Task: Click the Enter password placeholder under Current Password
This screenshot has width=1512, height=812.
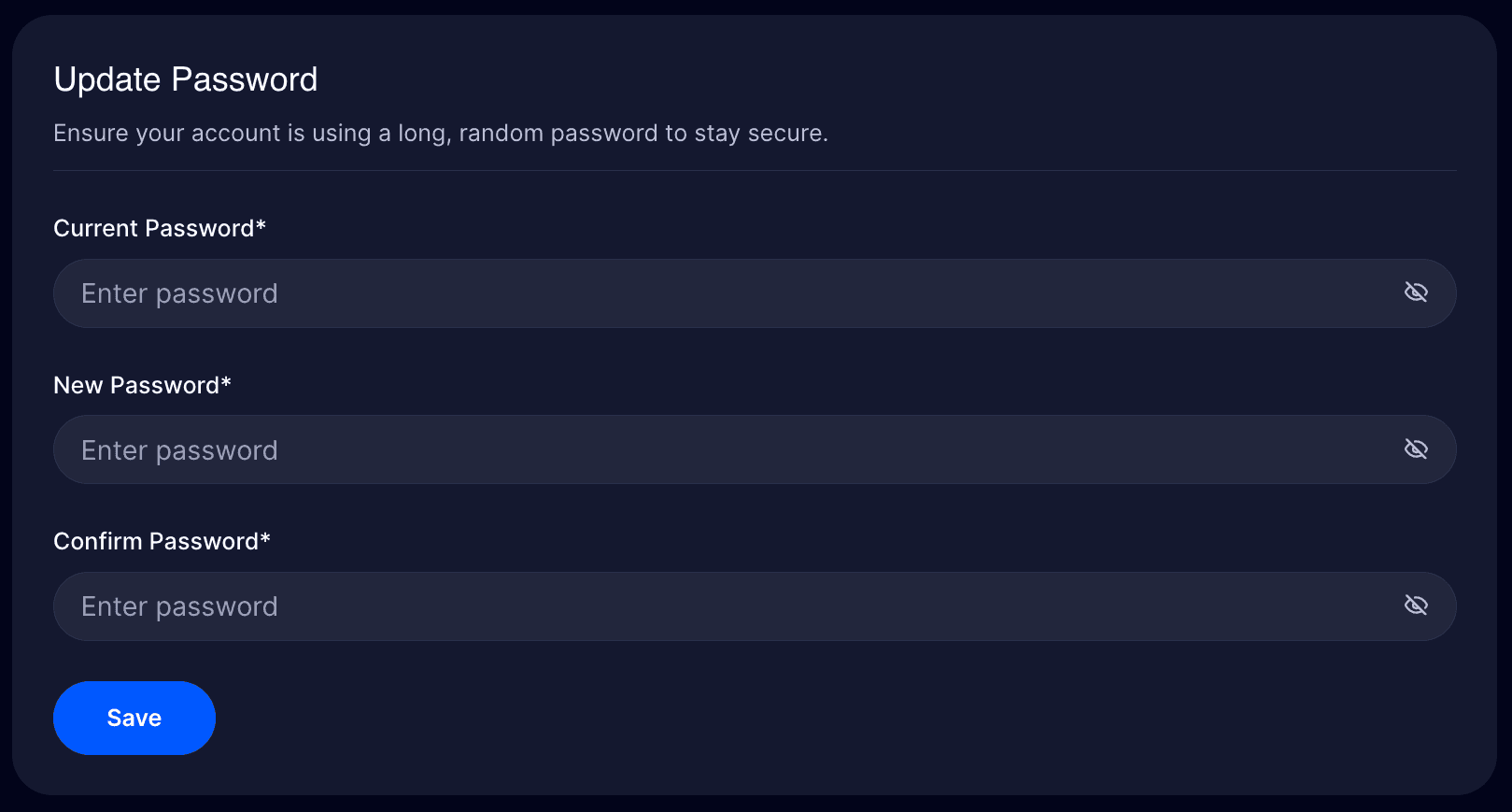Action: pos(179,292)
